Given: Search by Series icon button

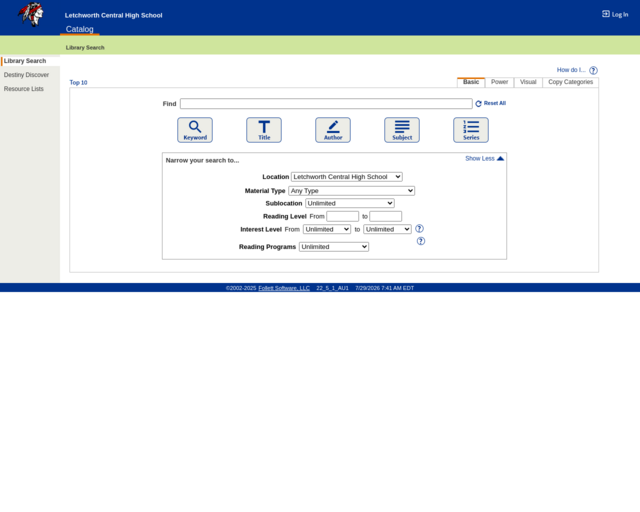Looking at the screenshot, I should (471, 130).
